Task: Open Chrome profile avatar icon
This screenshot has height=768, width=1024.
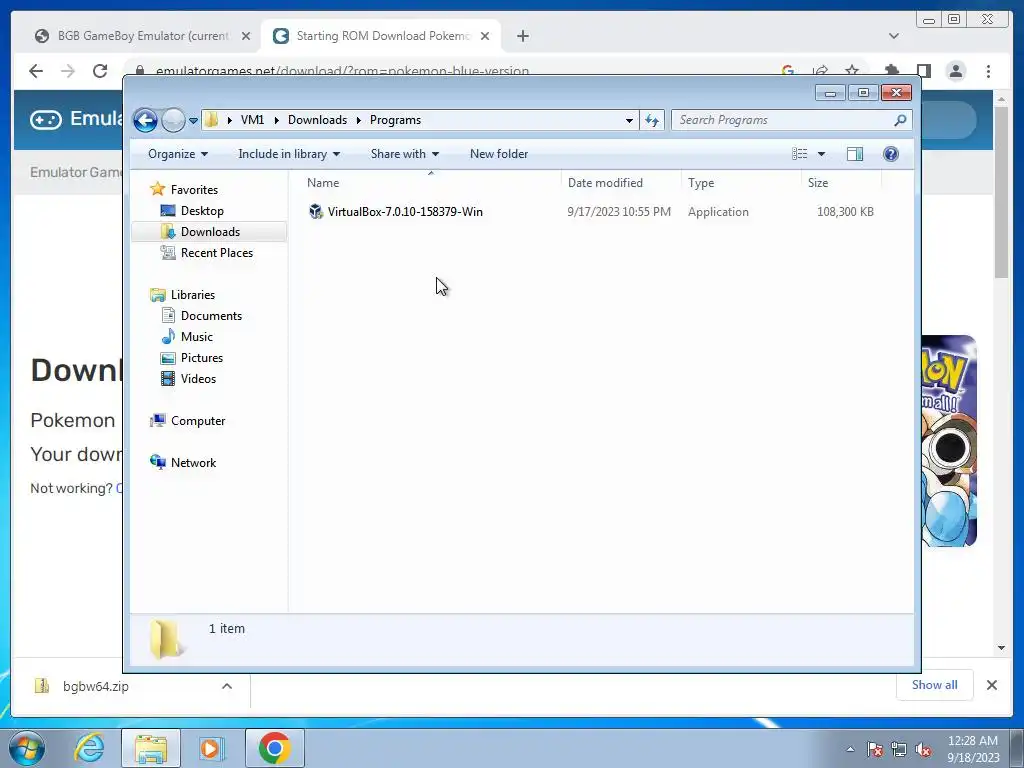Action: (956, 71)
